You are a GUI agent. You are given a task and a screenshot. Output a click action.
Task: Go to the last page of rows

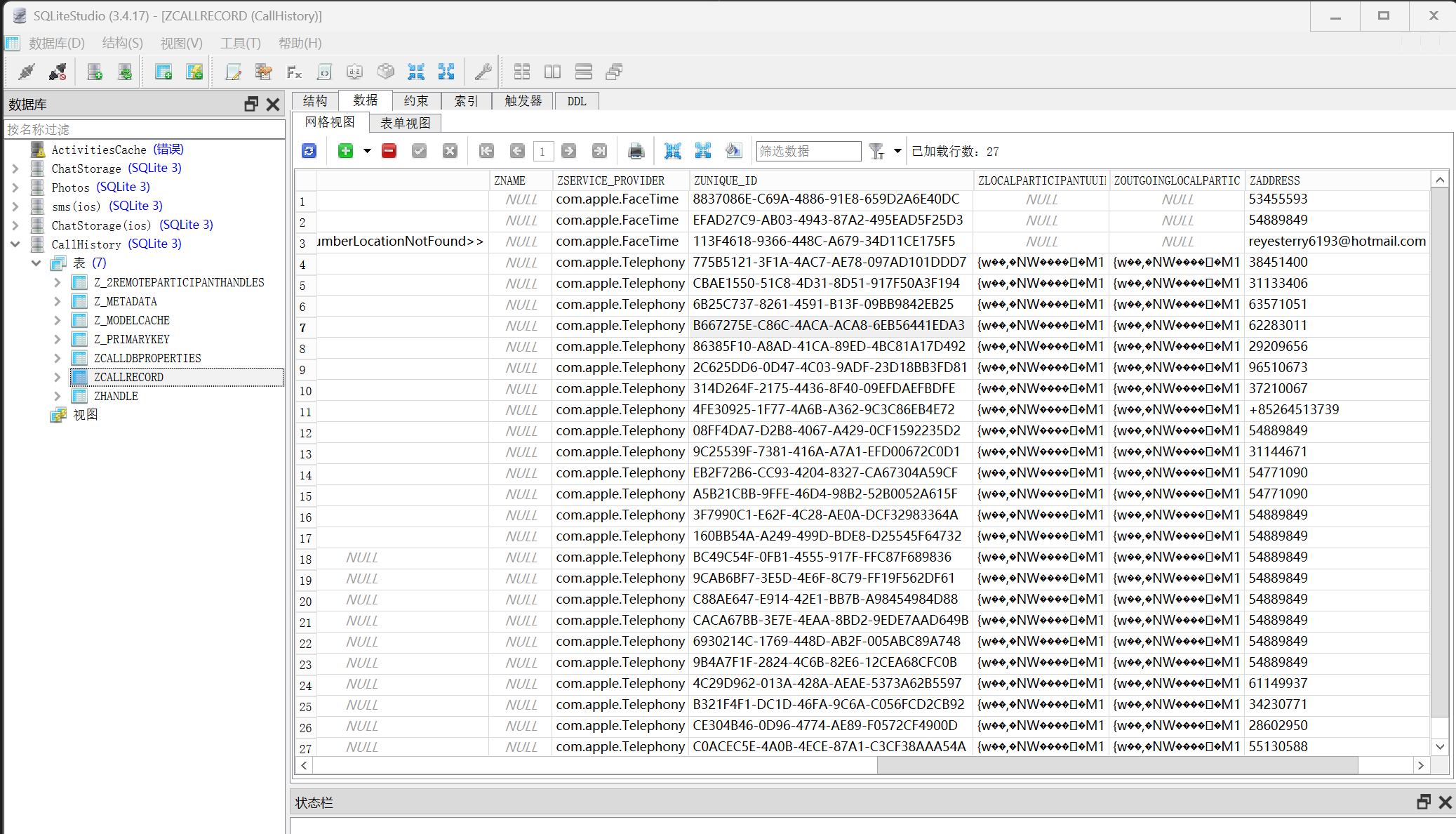tap(599, 151)
